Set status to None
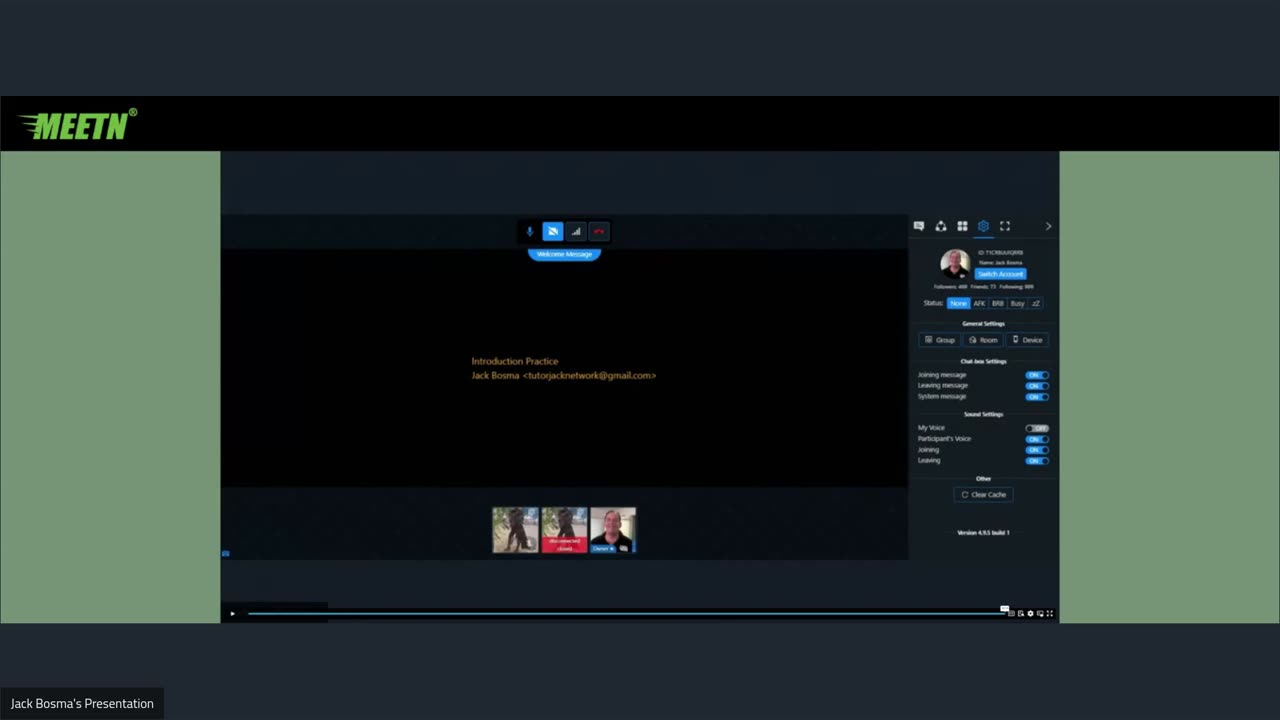Viewport: 1280px width, 720px height. point(958,303)
